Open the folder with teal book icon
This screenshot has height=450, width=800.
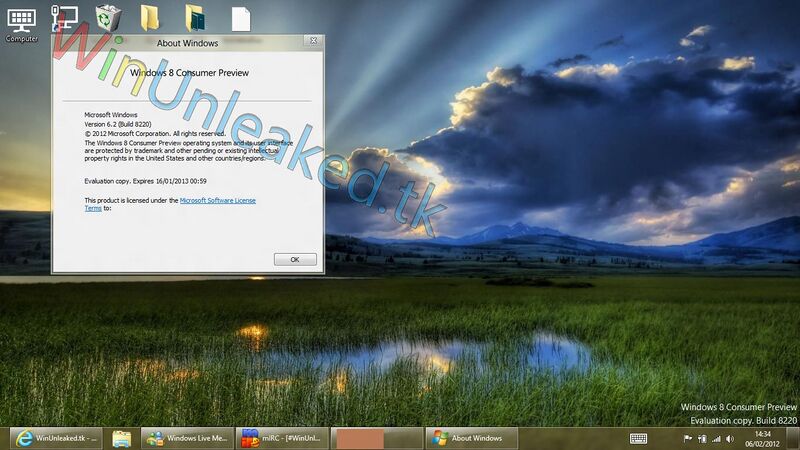195,18
